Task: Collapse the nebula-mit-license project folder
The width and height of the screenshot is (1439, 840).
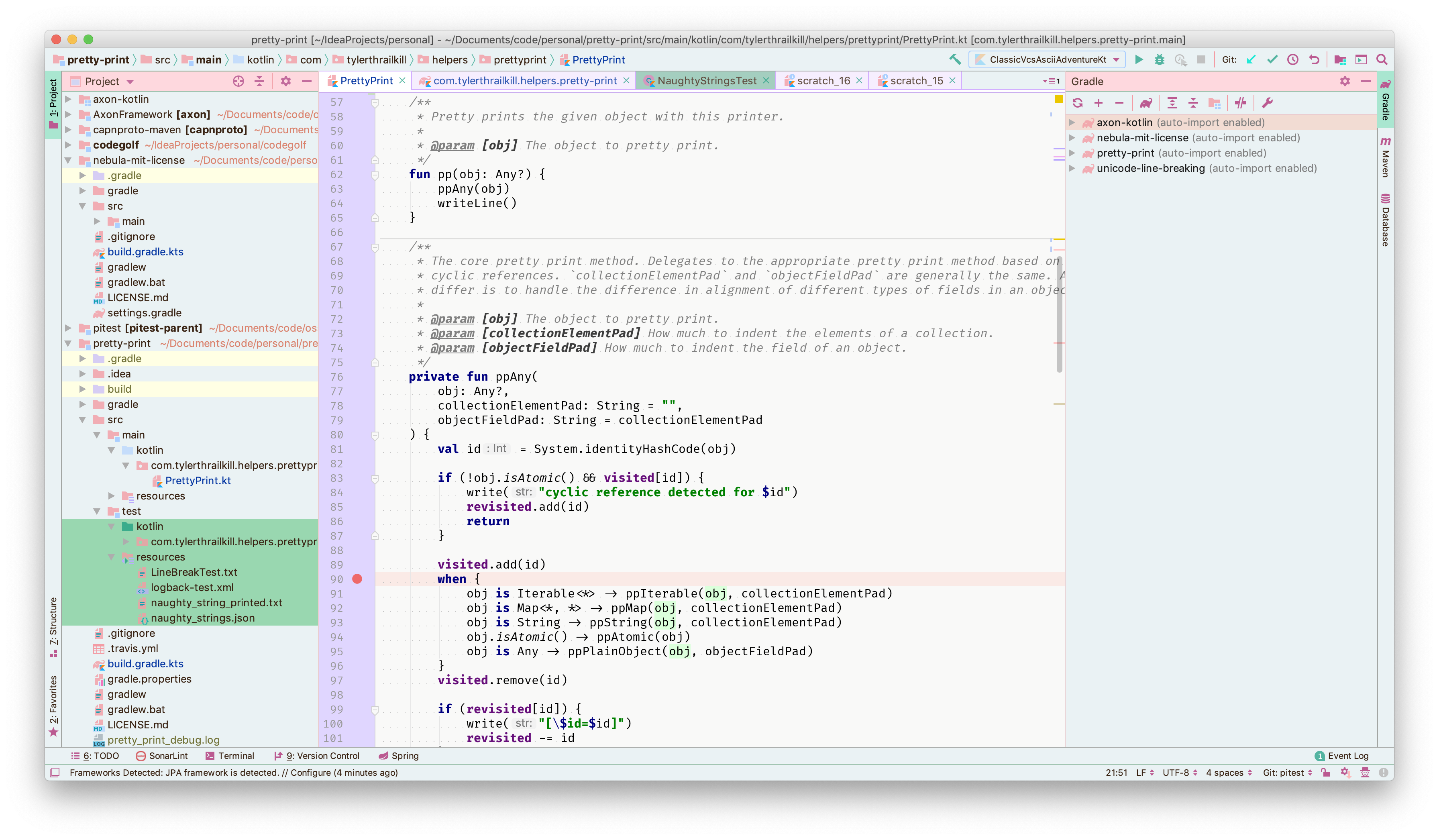Action: (x=69, y=161)
